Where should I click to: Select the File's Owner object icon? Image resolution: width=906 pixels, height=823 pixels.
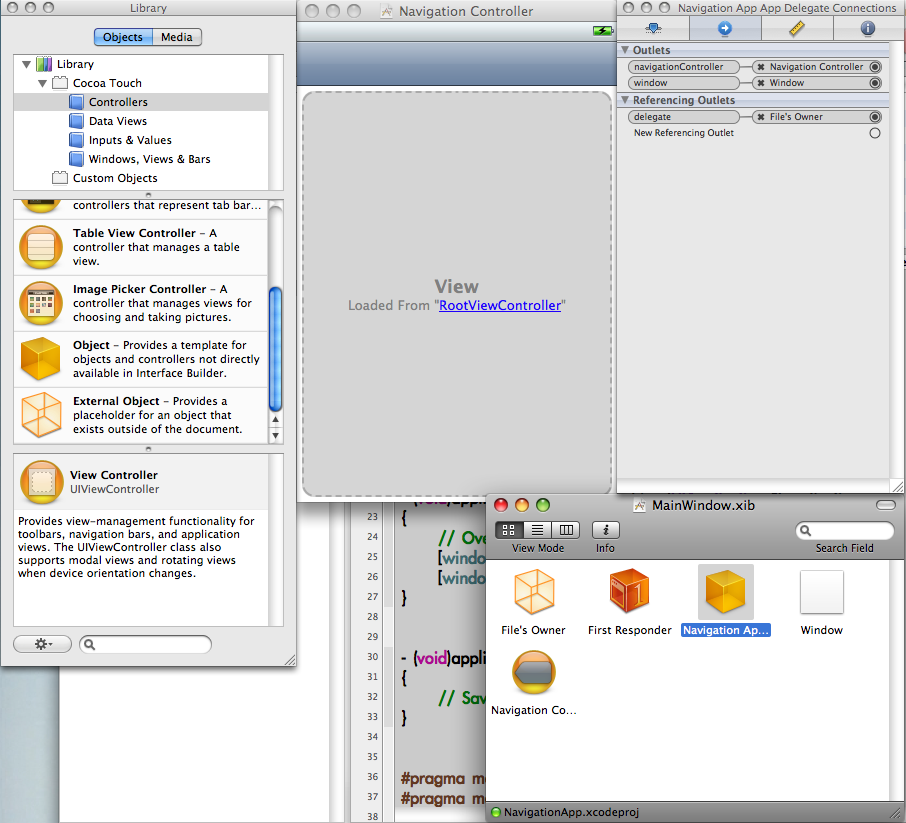(533, 593)
